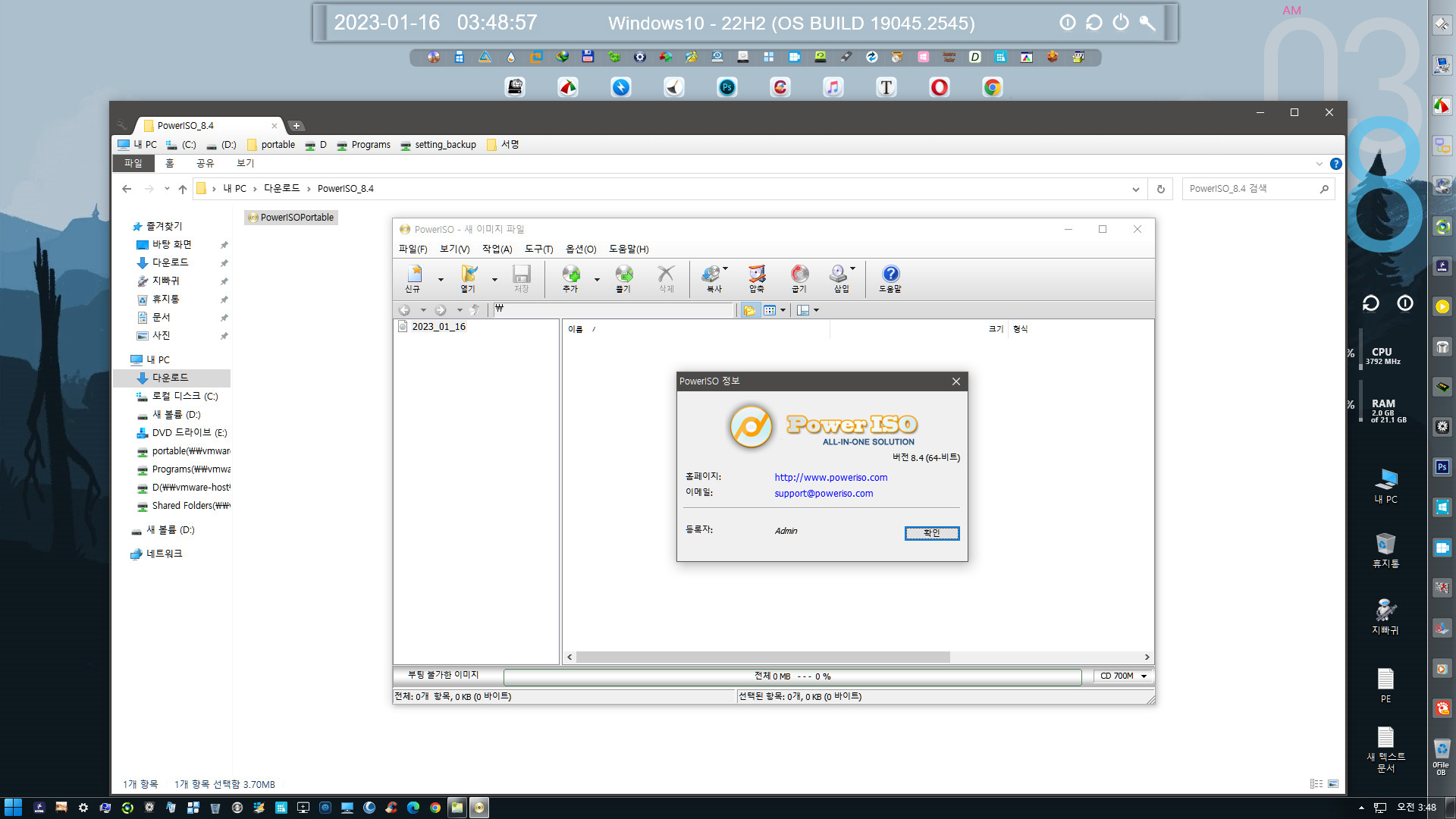Viewport: 1456px width, 819px height.
Task: Click the 삭제 delete toolbar icon
Action: tap(666, 278)
